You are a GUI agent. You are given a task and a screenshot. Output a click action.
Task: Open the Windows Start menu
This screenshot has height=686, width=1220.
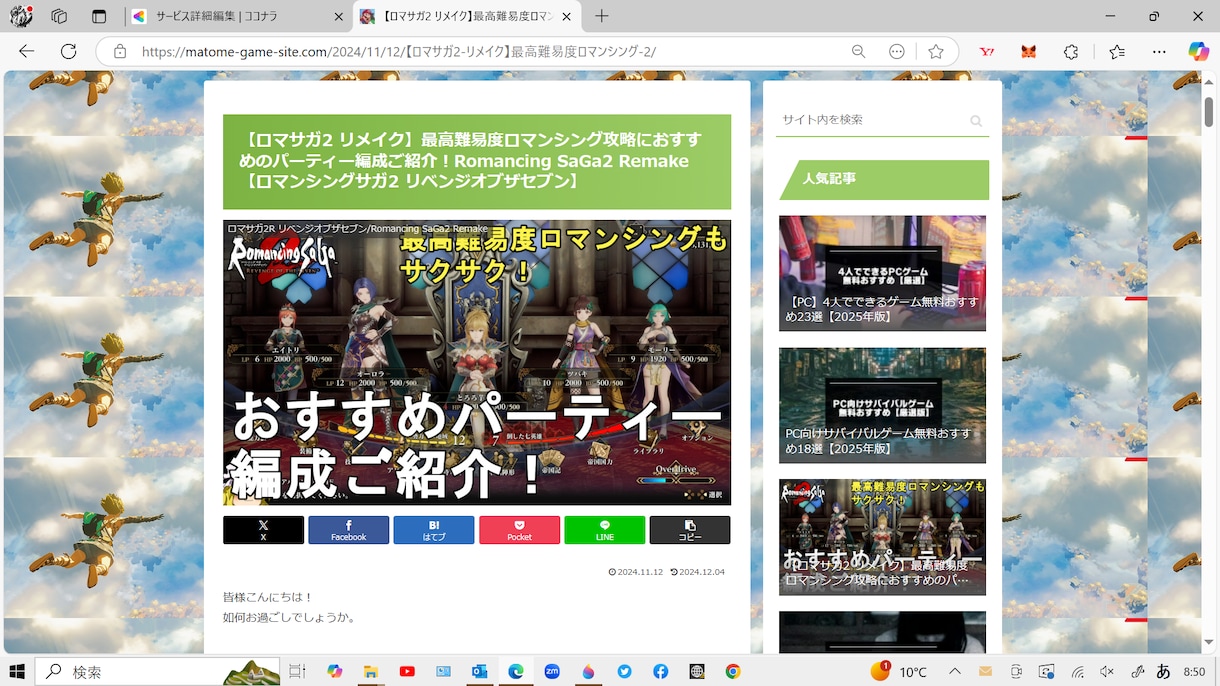(17, 671)
